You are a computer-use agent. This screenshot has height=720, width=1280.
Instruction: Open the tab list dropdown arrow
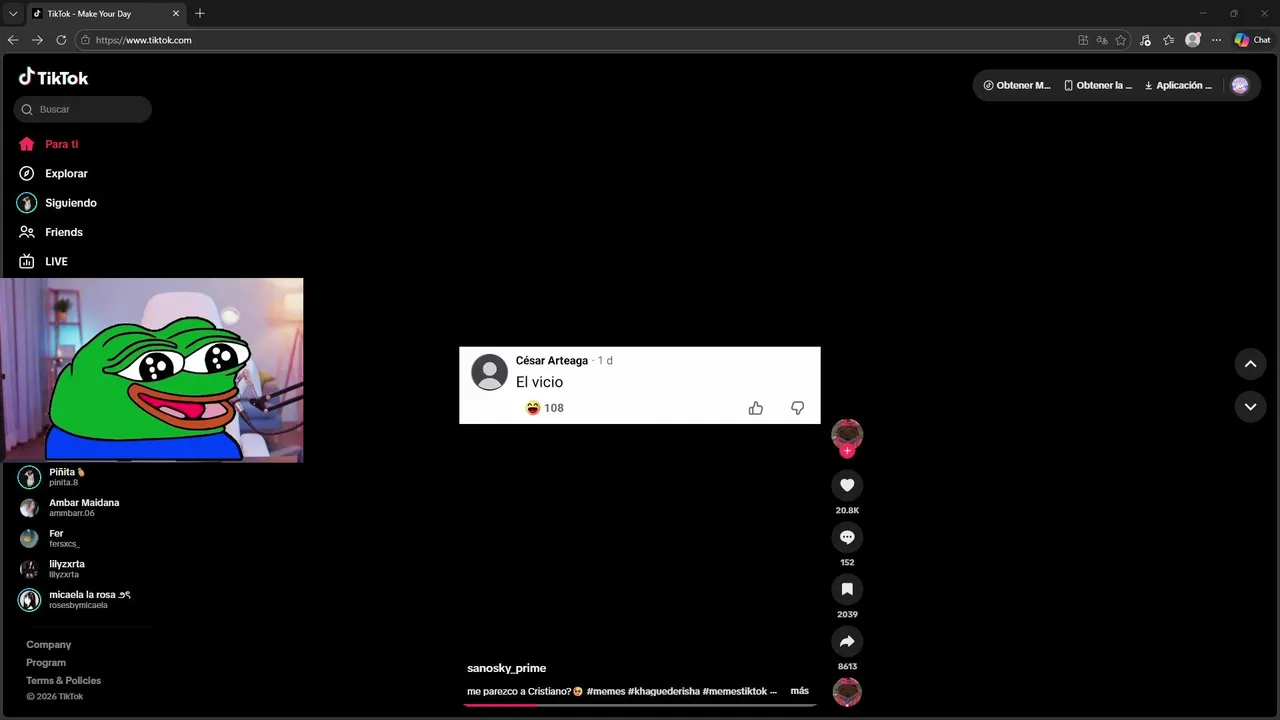tap(12, 14)
